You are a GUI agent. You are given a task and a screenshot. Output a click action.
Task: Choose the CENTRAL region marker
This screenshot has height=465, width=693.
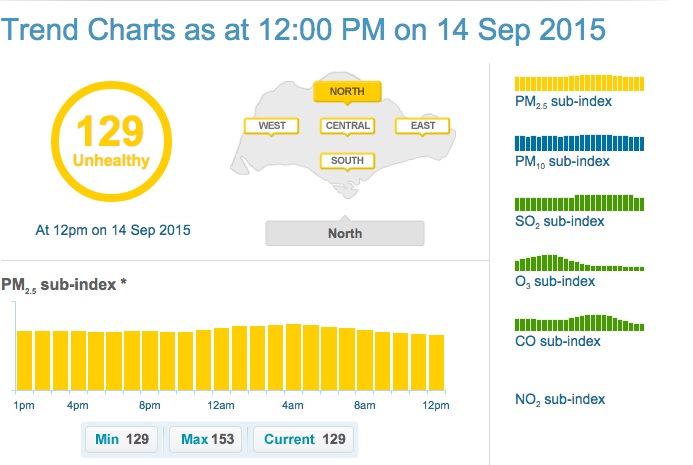[347, 126]
